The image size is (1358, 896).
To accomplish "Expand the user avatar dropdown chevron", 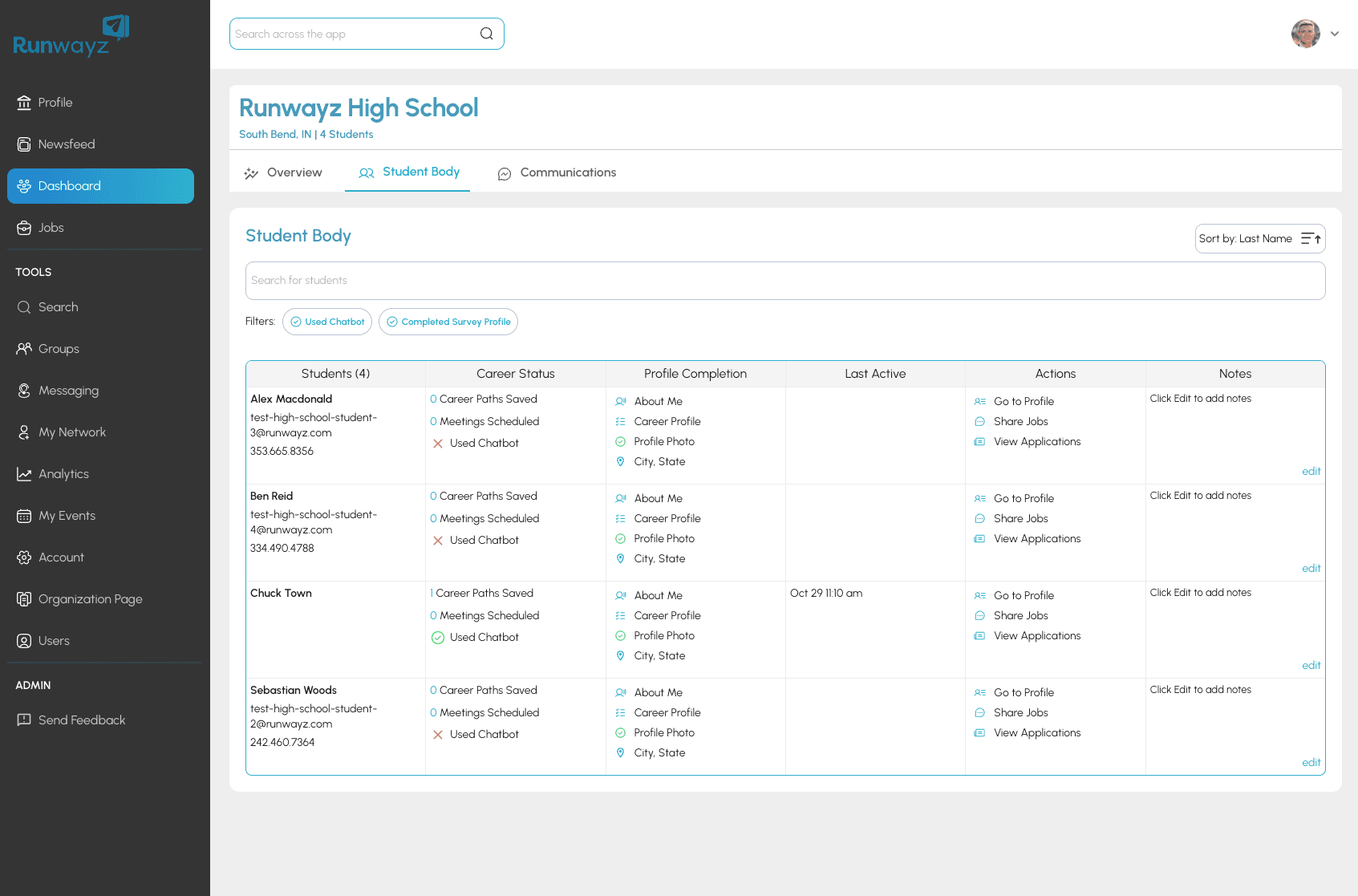I will (x=1335, y=34).
